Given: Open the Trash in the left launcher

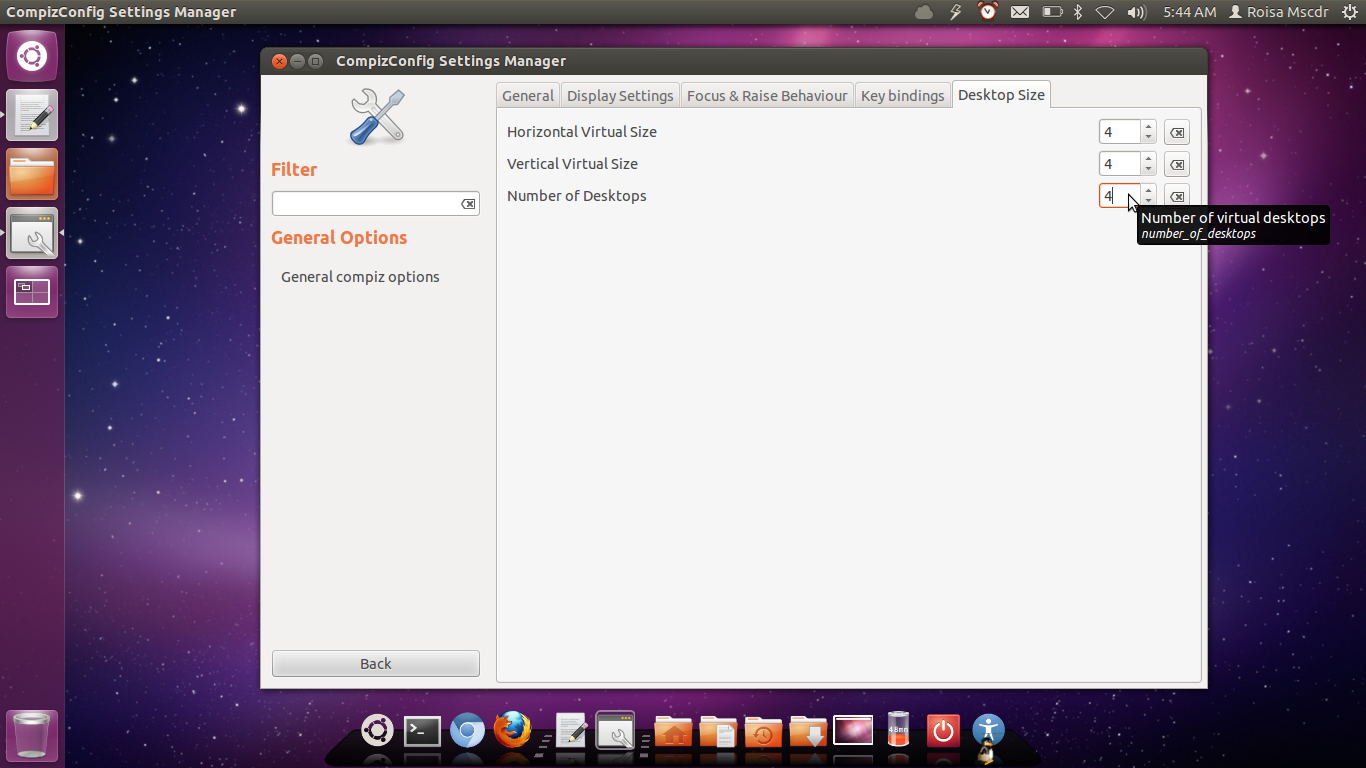Looking at the screenshot, I should (32, 736).
